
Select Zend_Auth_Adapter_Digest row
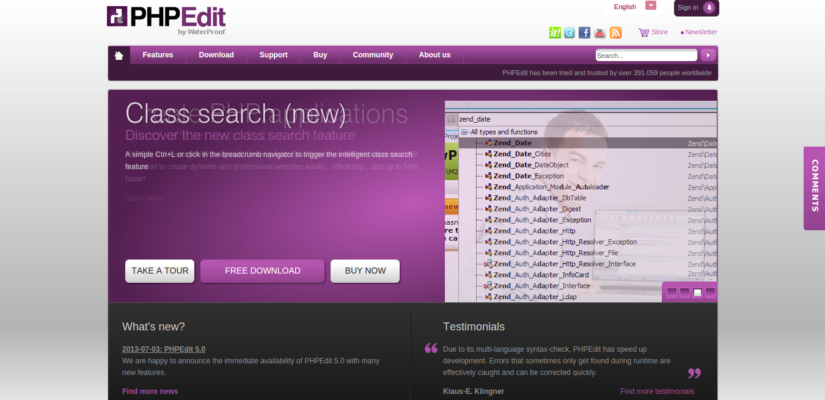point(588,209)
